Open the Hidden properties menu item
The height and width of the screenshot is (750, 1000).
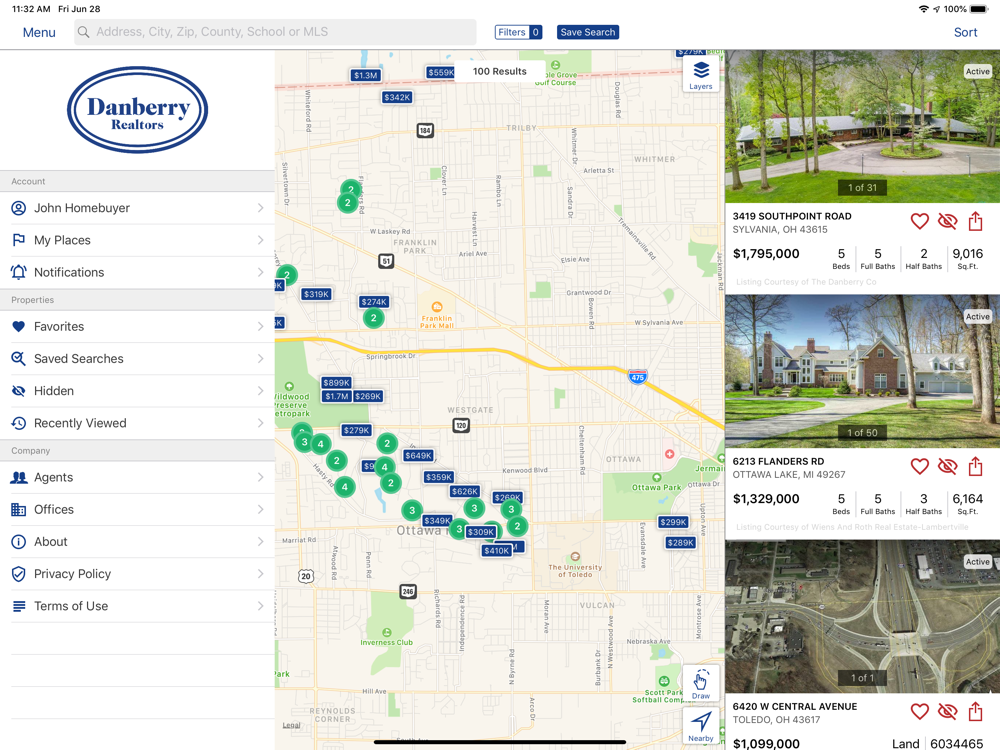[x=137, y=391]
